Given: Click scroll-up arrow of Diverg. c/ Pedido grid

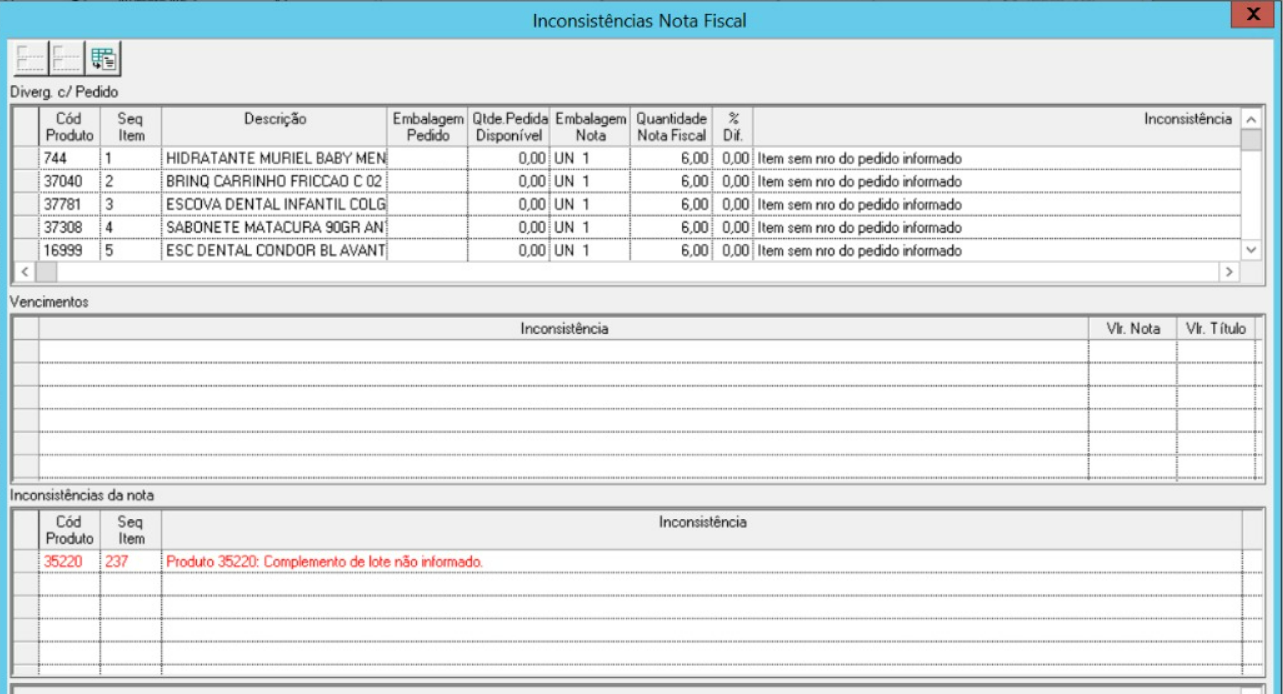Looking at the screenshot, I should coord(1250,120).
